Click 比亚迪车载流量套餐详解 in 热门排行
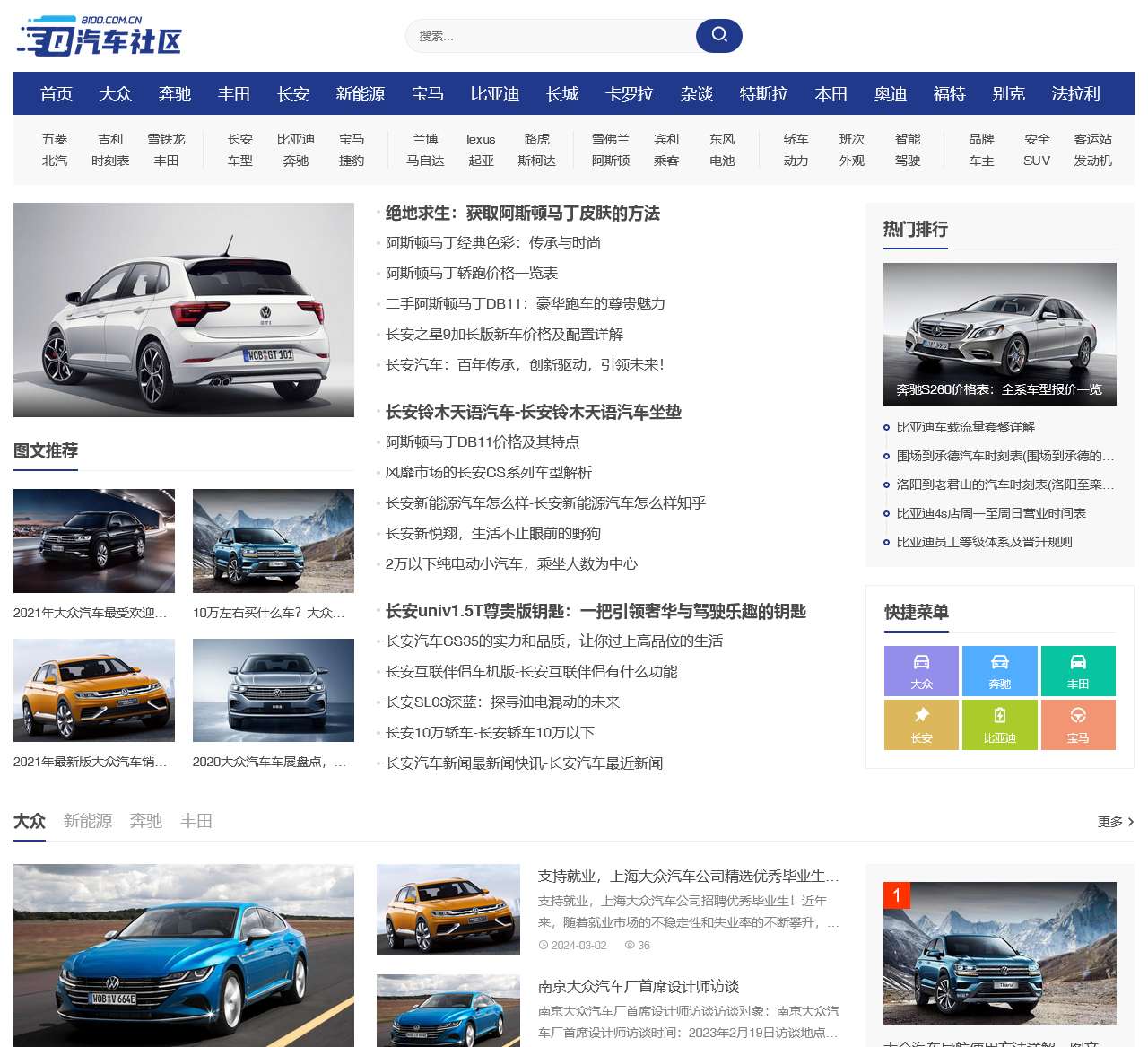This screenshot has width=1148, height=1047. (966, 427)
